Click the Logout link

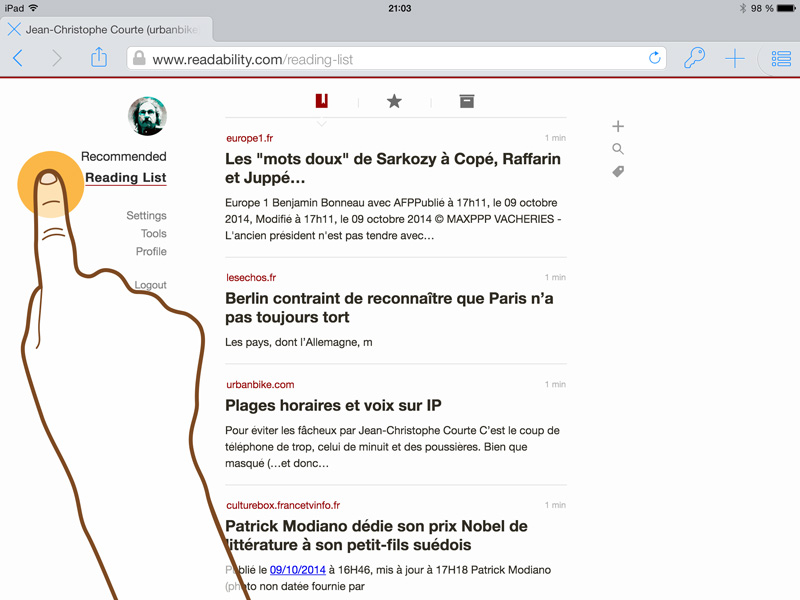(x=151, y=285)
